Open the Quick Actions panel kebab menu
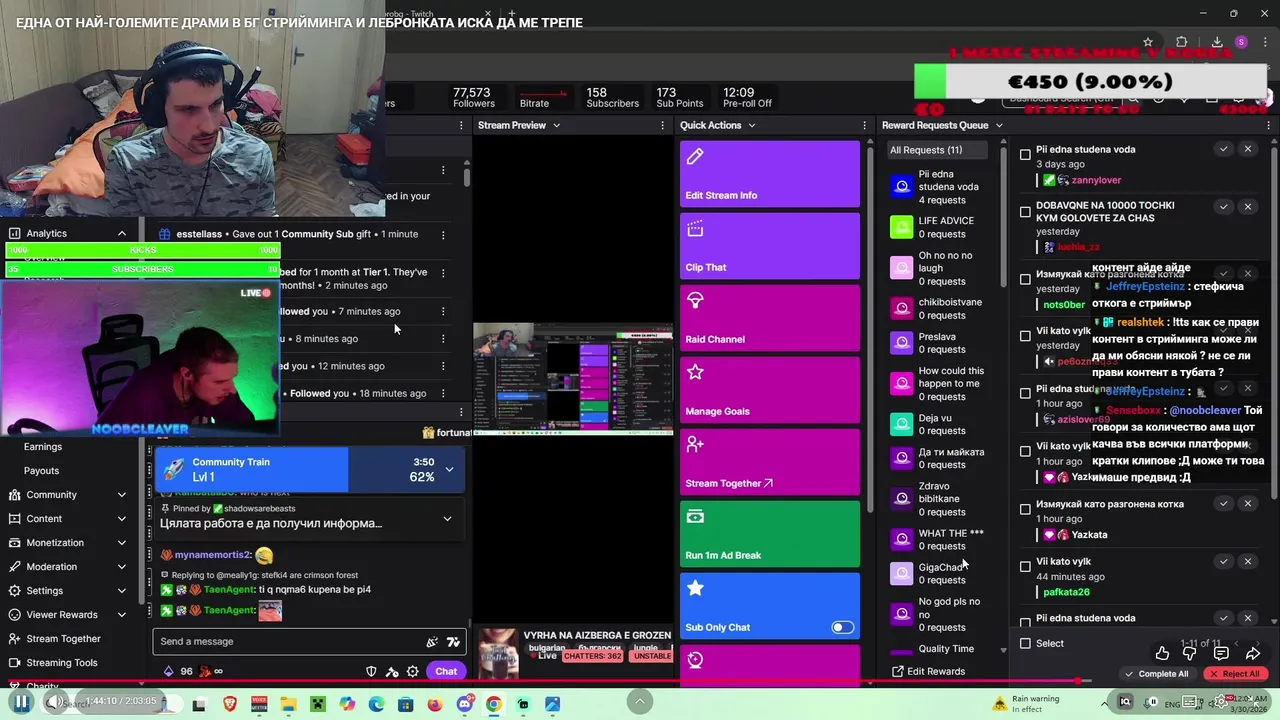Image resolution: width=1280 pixels, height=720 pixels. click(864, 125)
